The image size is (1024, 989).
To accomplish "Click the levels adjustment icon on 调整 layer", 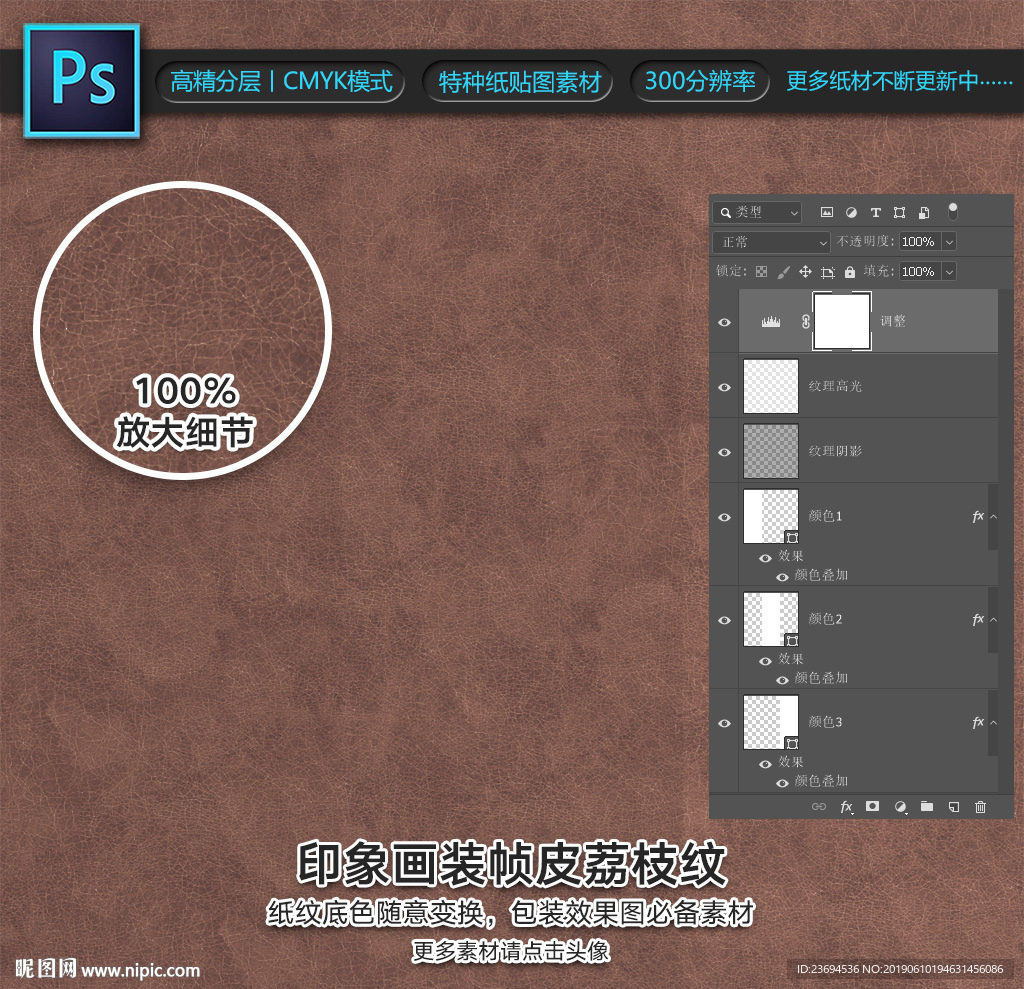I will pos(771,321).
